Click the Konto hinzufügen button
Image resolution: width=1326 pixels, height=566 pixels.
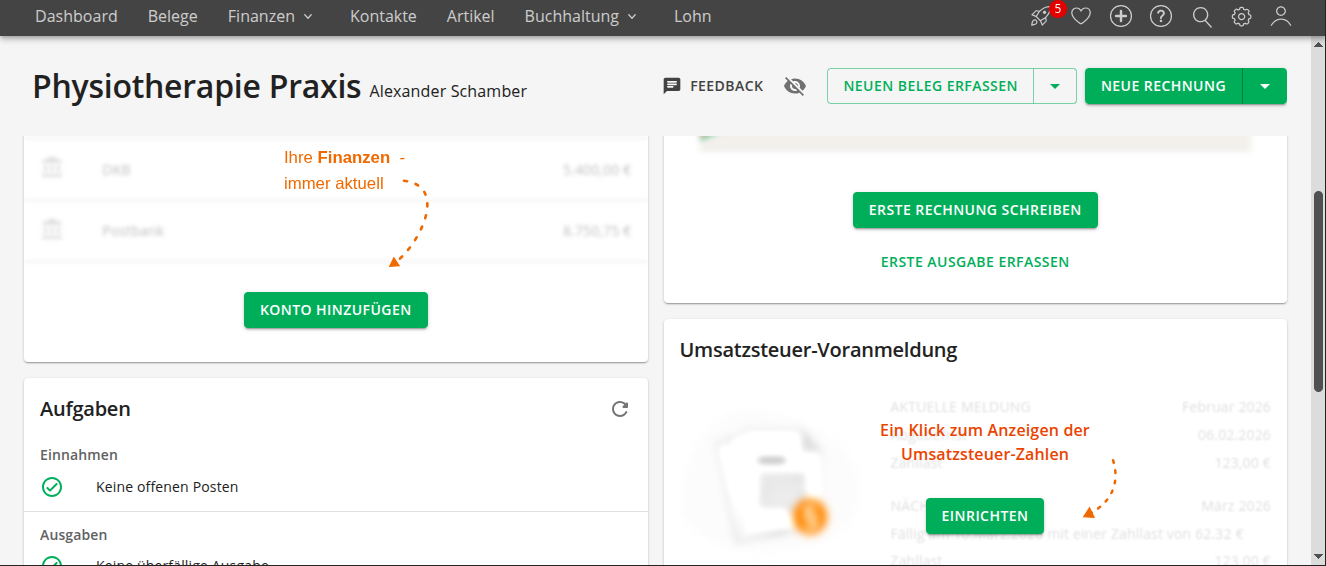(336, 310)
